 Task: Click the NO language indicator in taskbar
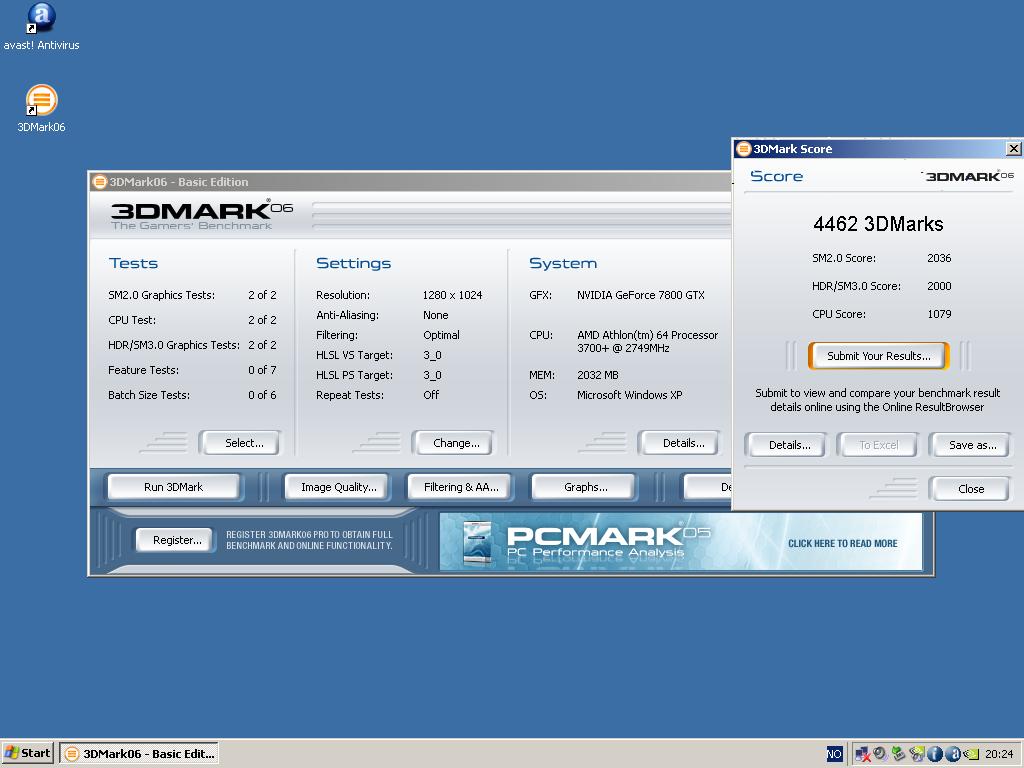(x=835, y=754)
